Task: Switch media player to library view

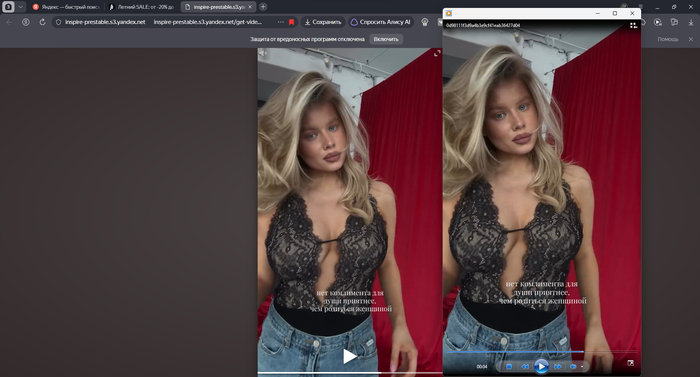Action: click(633, 25)
